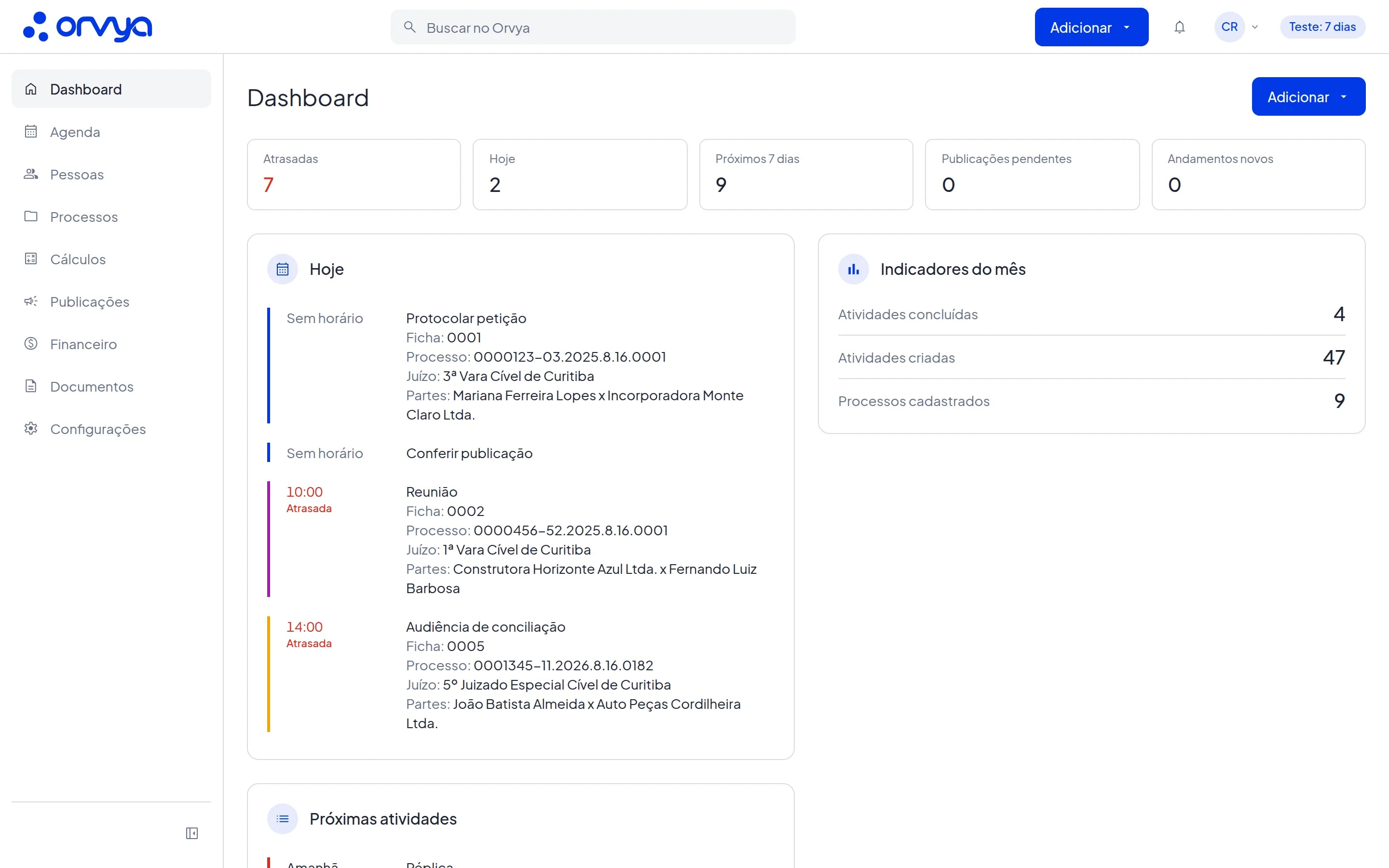Click the Processos cadastrados indicator row
The image size is (1389, 868).
[x=1091, y=401]
